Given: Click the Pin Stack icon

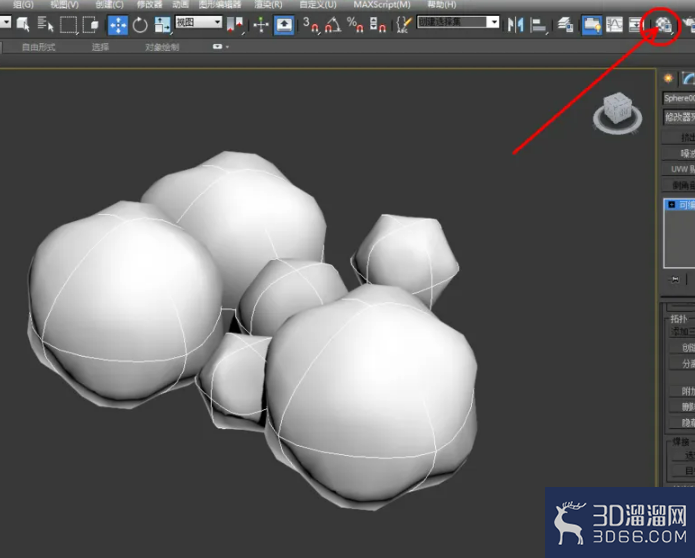Looking at the screenshot, I should click(675, 279).
